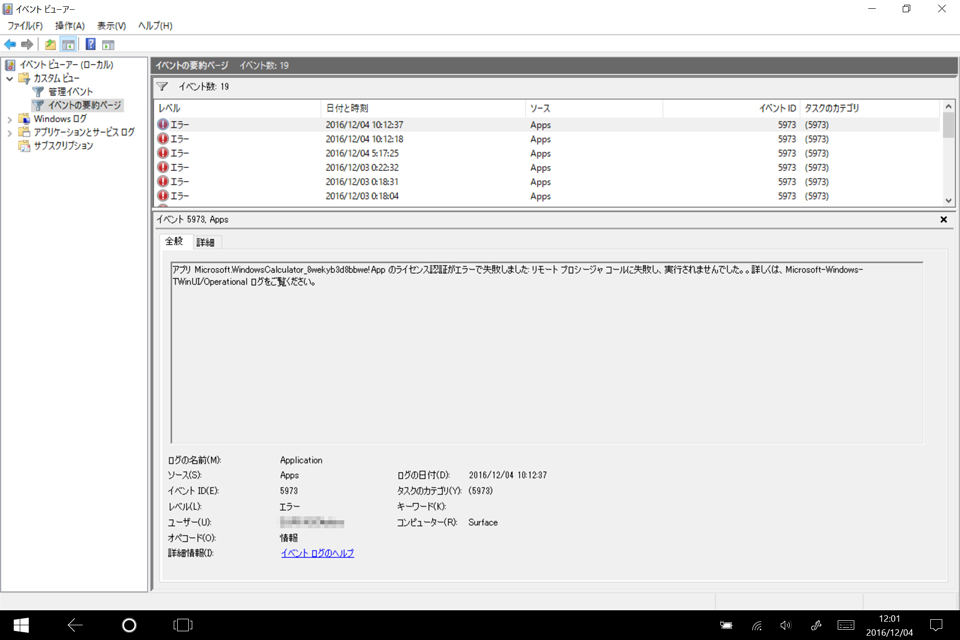Open Cortana circle on the taskbar

(x=129, y=625)
